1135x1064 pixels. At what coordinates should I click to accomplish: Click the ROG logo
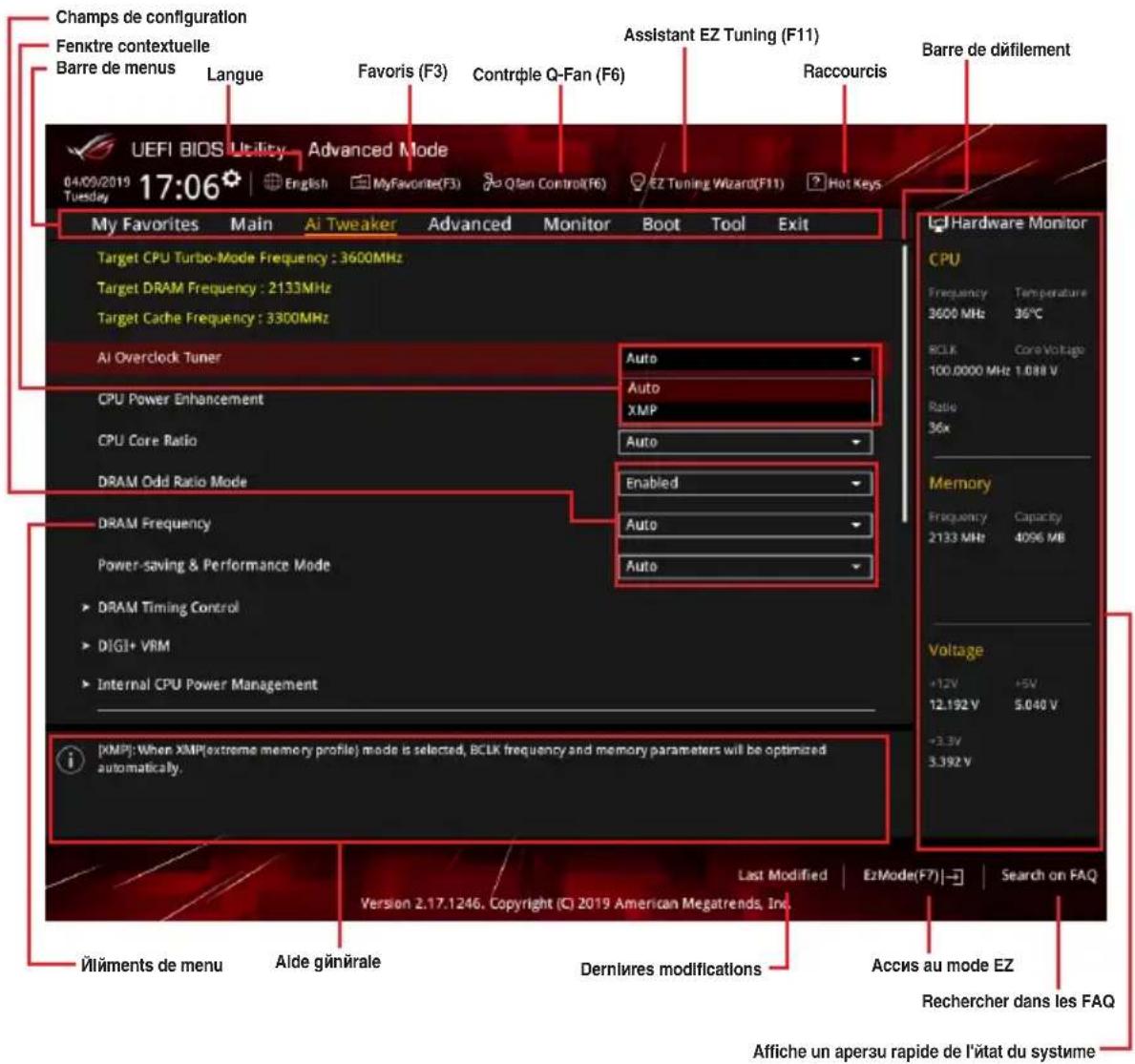coord(92,149)
